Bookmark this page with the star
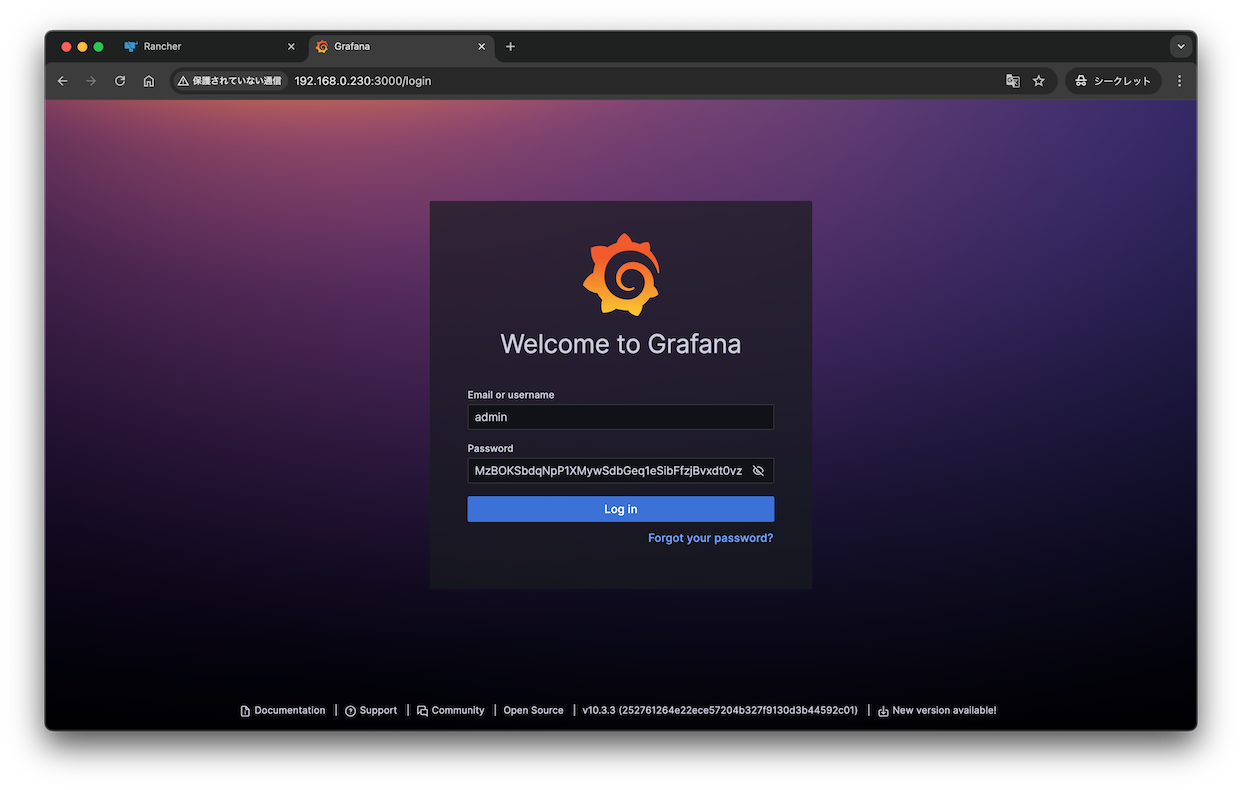 (1039, 81)
